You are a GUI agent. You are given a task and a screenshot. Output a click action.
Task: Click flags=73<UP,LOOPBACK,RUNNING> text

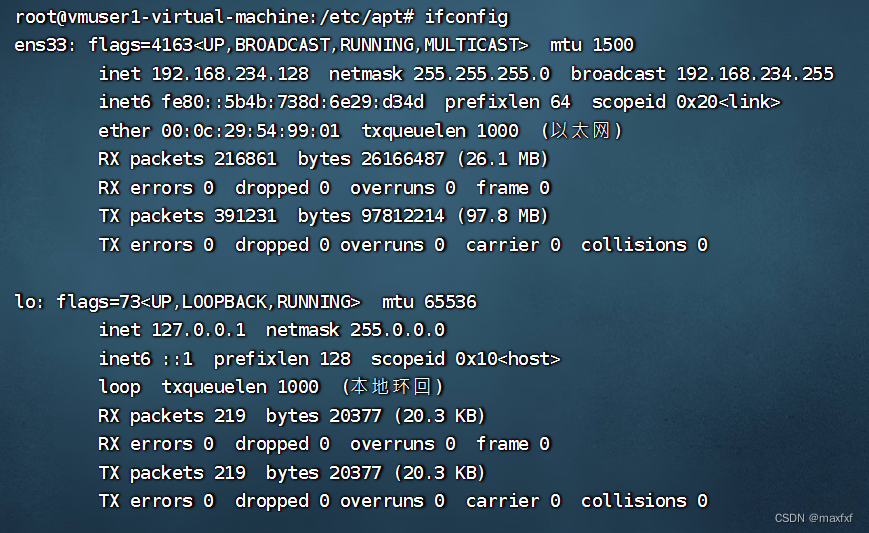pos(208,302)
